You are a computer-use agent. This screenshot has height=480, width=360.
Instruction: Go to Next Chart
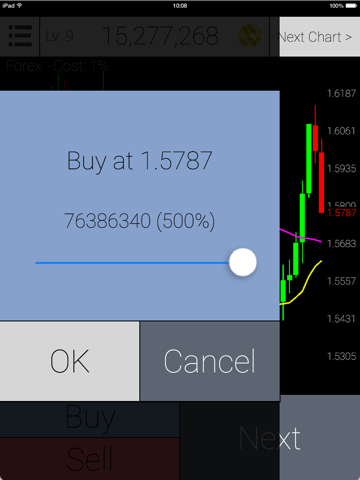[320, 37]
